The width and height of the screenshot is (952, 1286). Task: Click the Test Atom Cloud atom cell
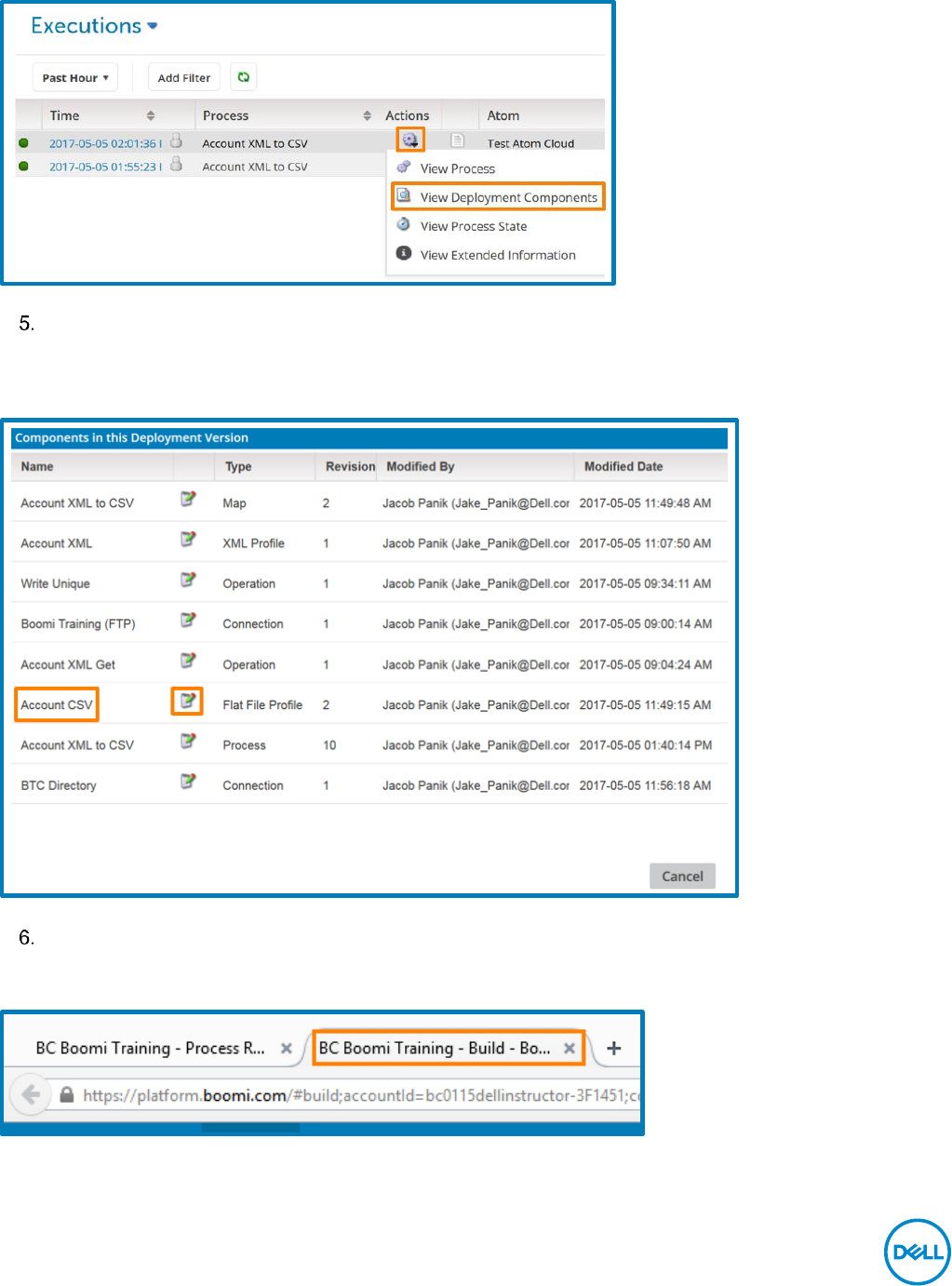pyautogui.click(x=530, y=143)
